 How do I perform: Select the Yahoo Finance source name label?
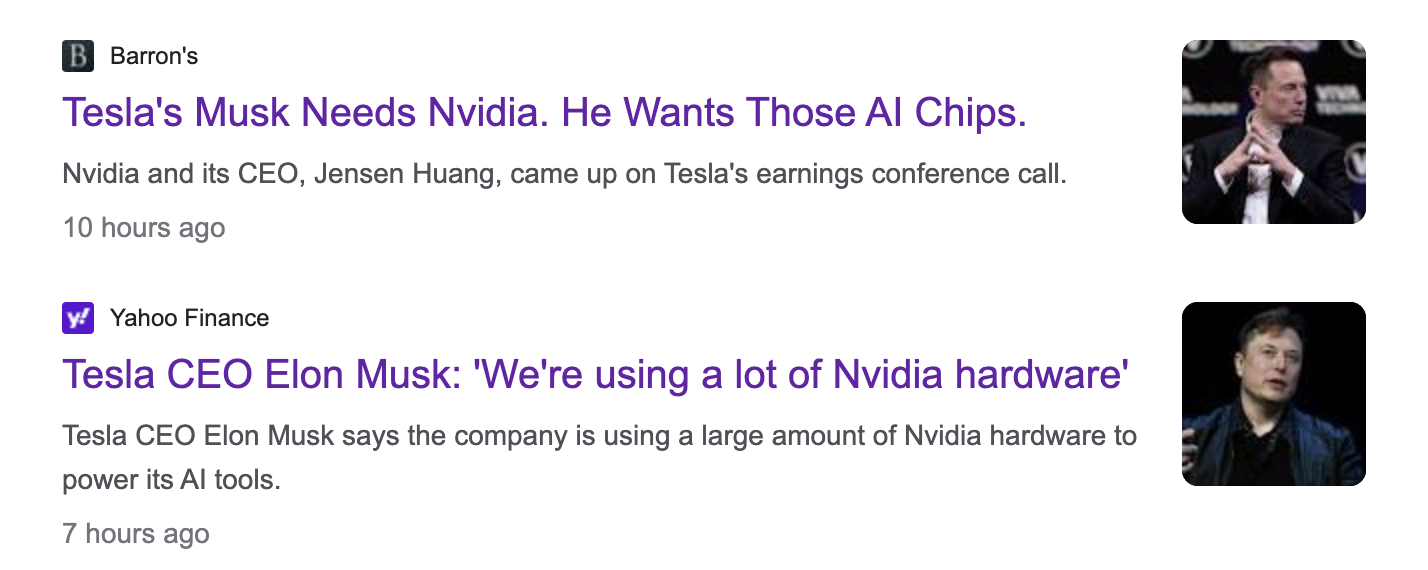click(190, 318)
